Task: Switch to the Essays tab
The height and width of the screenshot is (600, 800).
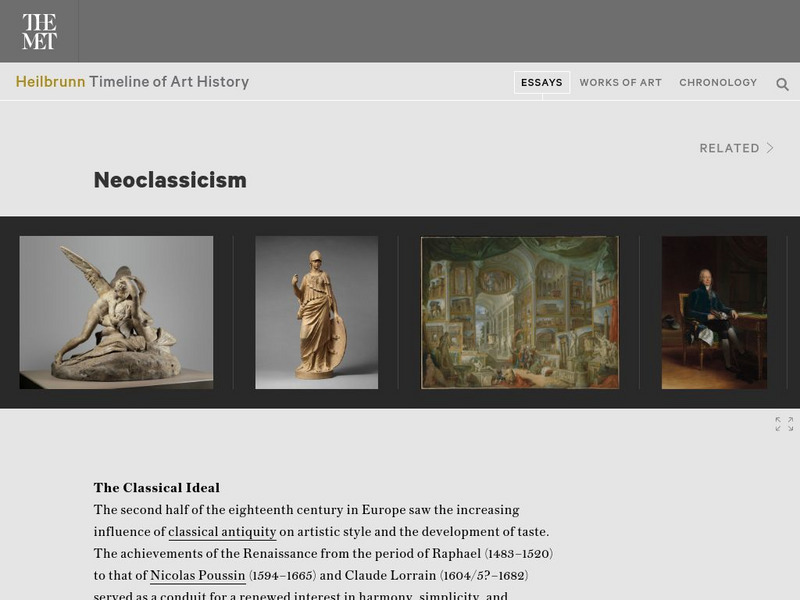Action: click(542, 83)
